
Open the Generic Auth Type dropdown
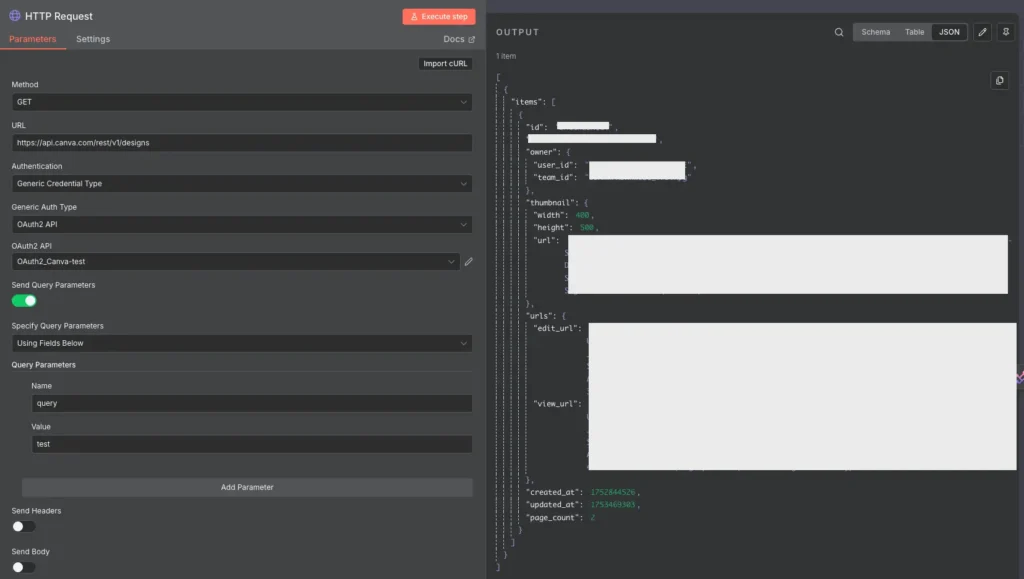click(x=242, y=224)
